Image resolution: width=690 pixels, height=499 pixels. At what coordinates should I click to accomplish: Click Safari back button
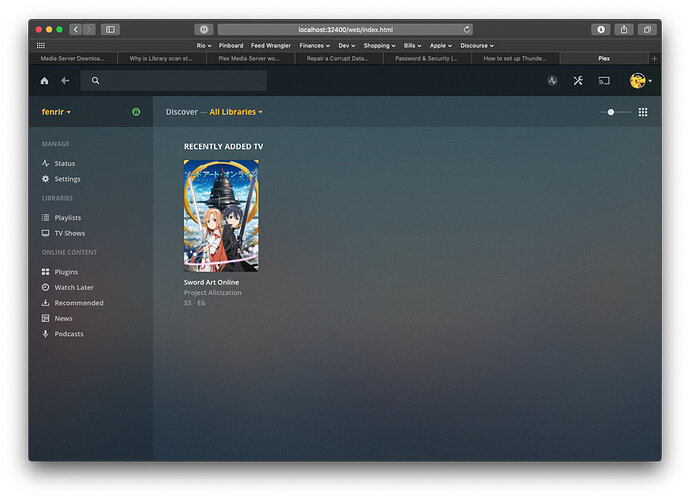(76, 29)
